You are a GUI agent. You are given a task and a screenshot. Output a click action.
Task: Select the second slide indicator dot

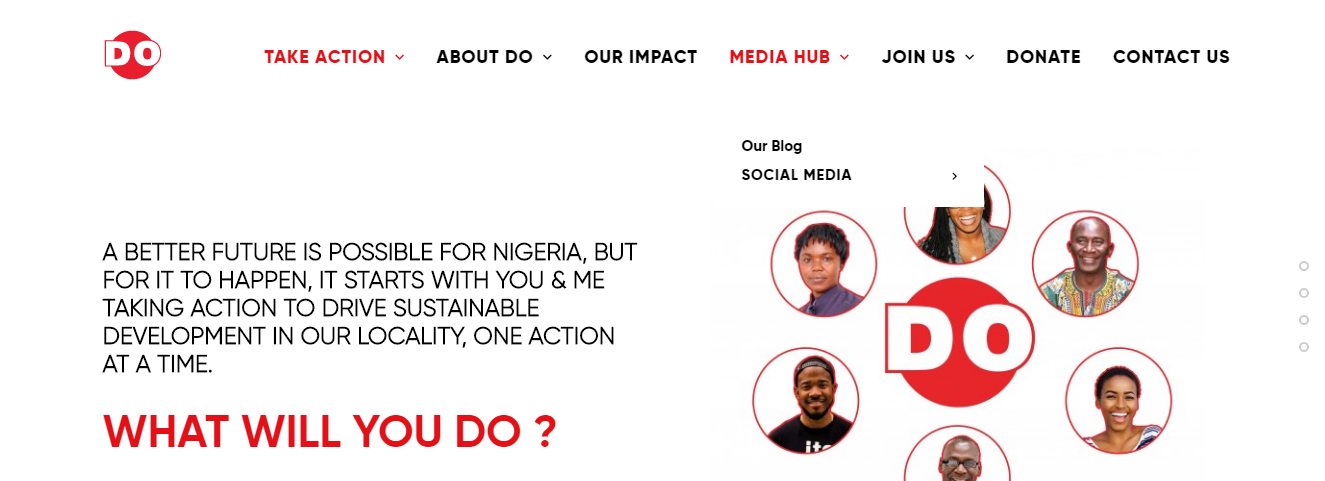(1304, 293)
